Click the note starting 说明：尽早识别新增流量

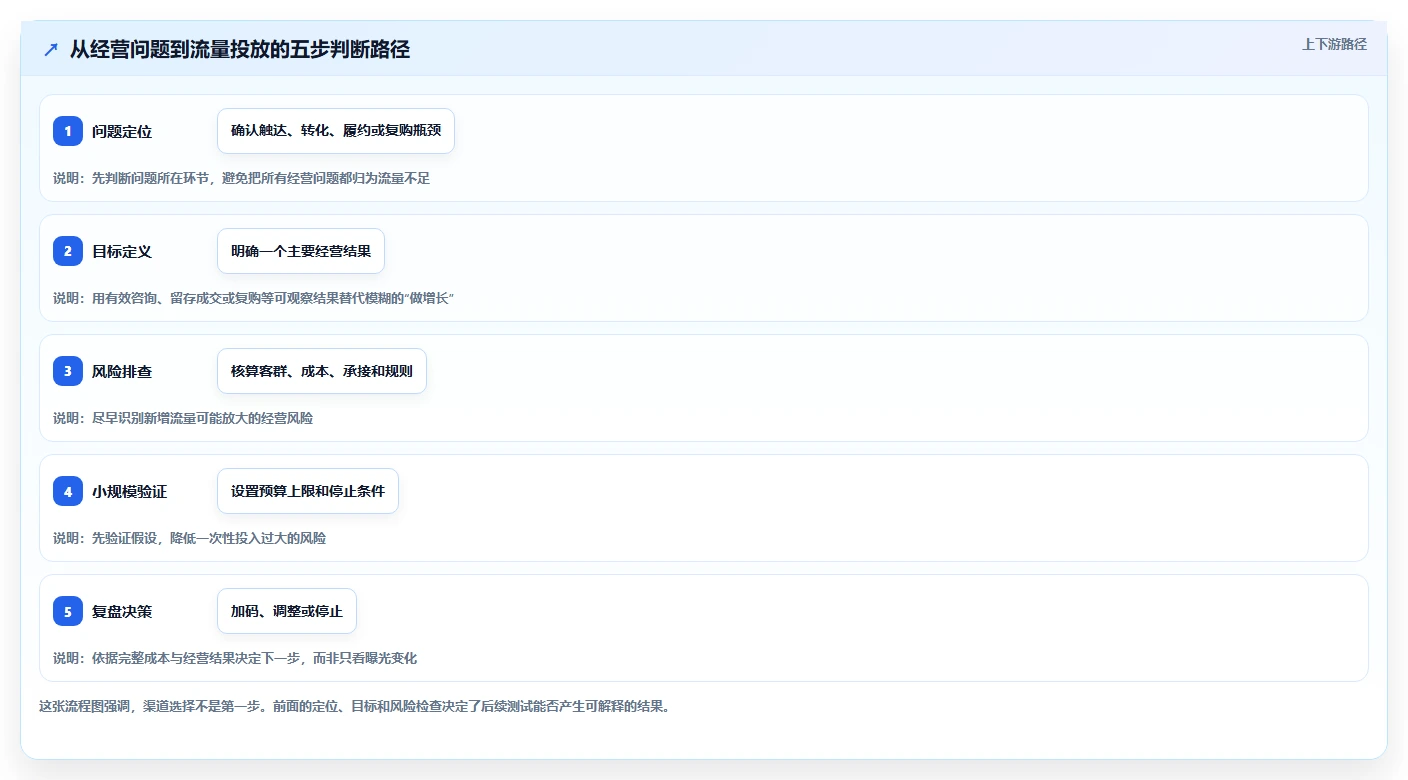pyautogui.click(x=183, y=418)
